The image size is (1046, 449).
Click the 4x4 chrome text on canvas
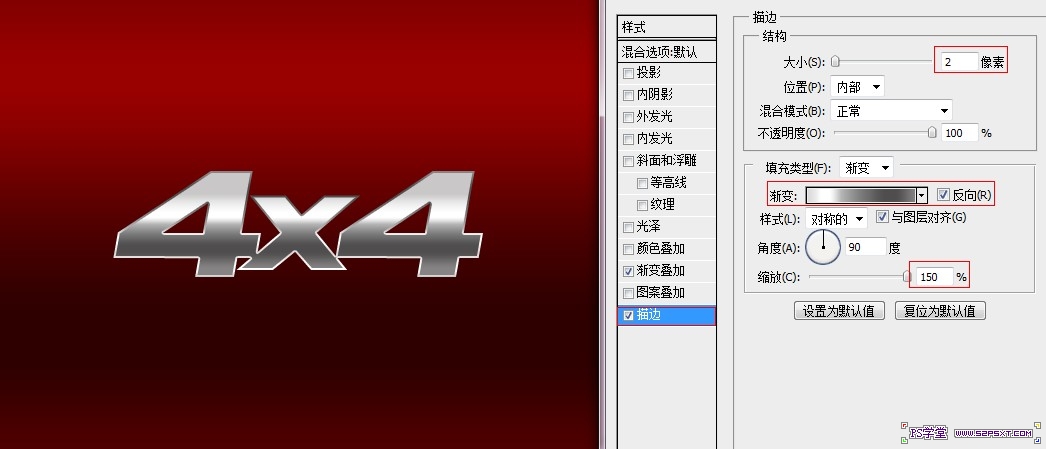(298, 224)
